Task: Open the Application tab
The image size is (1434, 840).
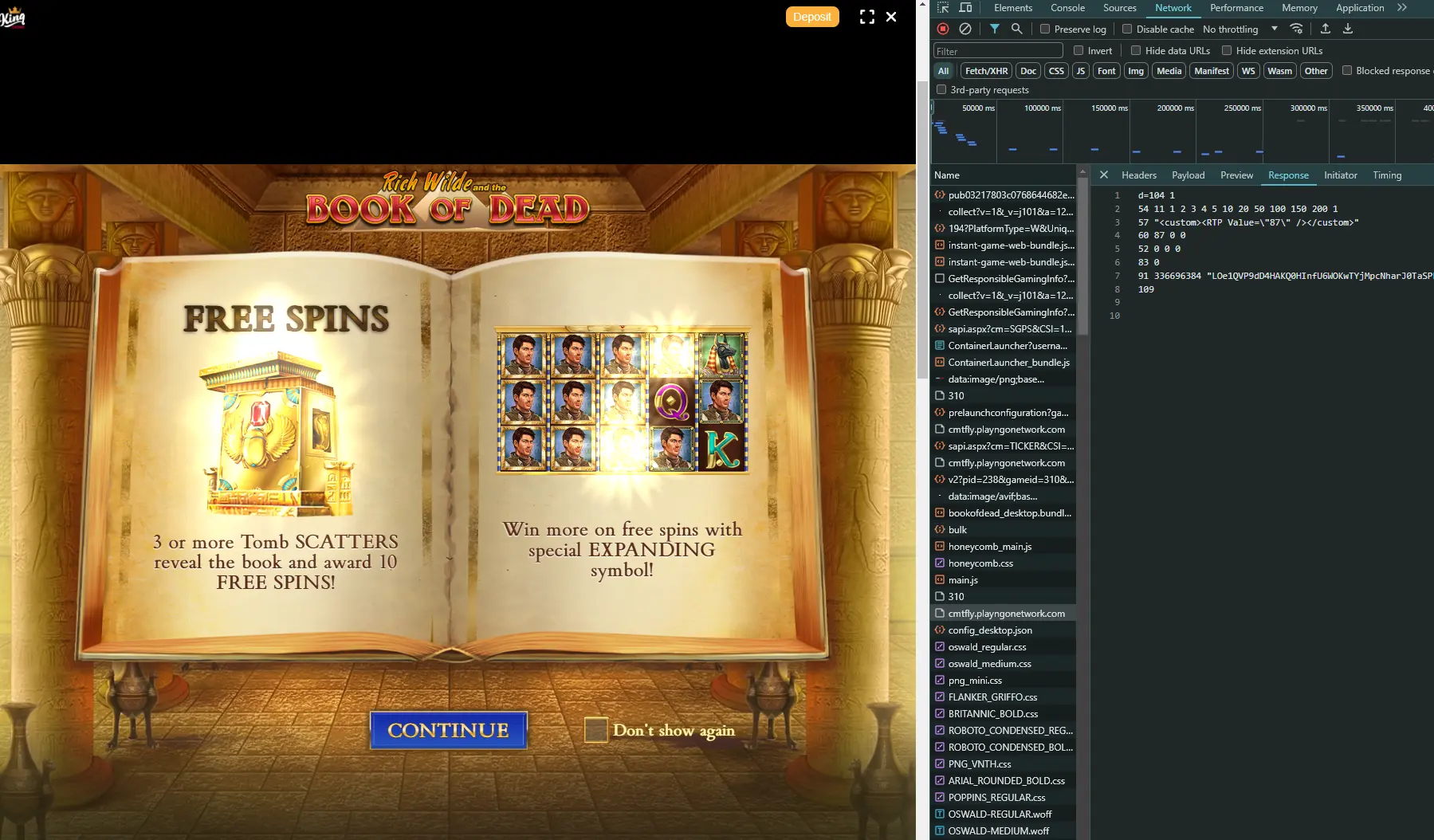Action: tap(1360, 8)
